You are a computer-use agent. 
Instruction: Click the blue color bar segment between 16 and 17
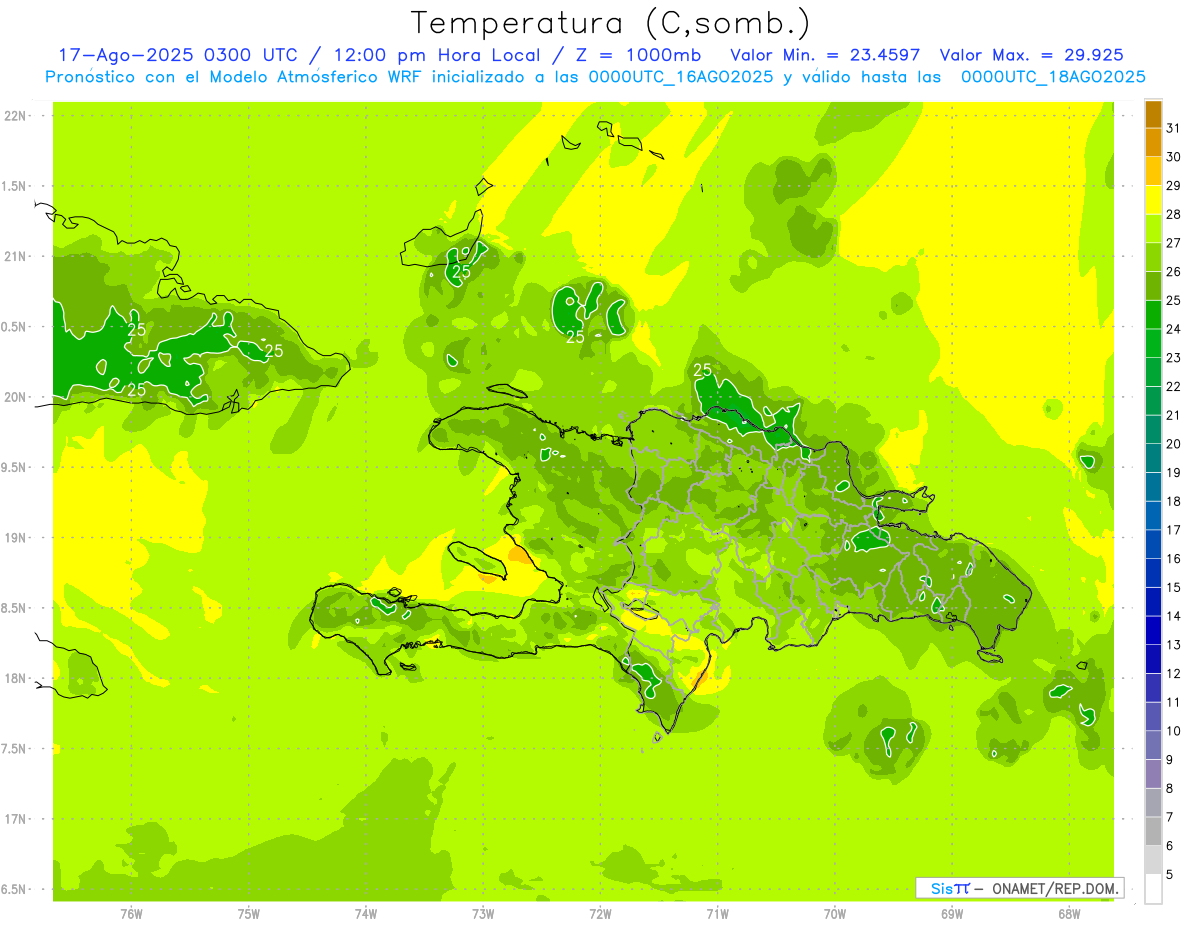(x=1153, y=544)
